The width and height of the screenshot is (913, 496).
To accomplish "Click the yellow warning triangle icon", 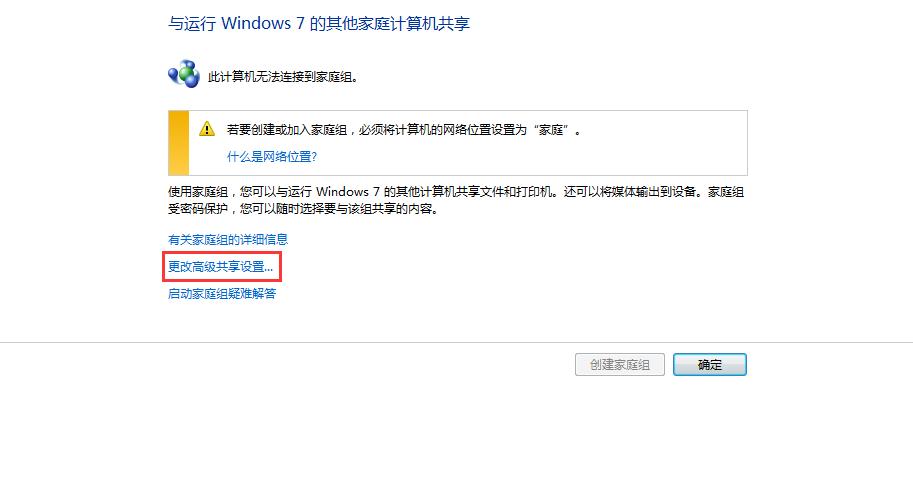I will 207,129.
